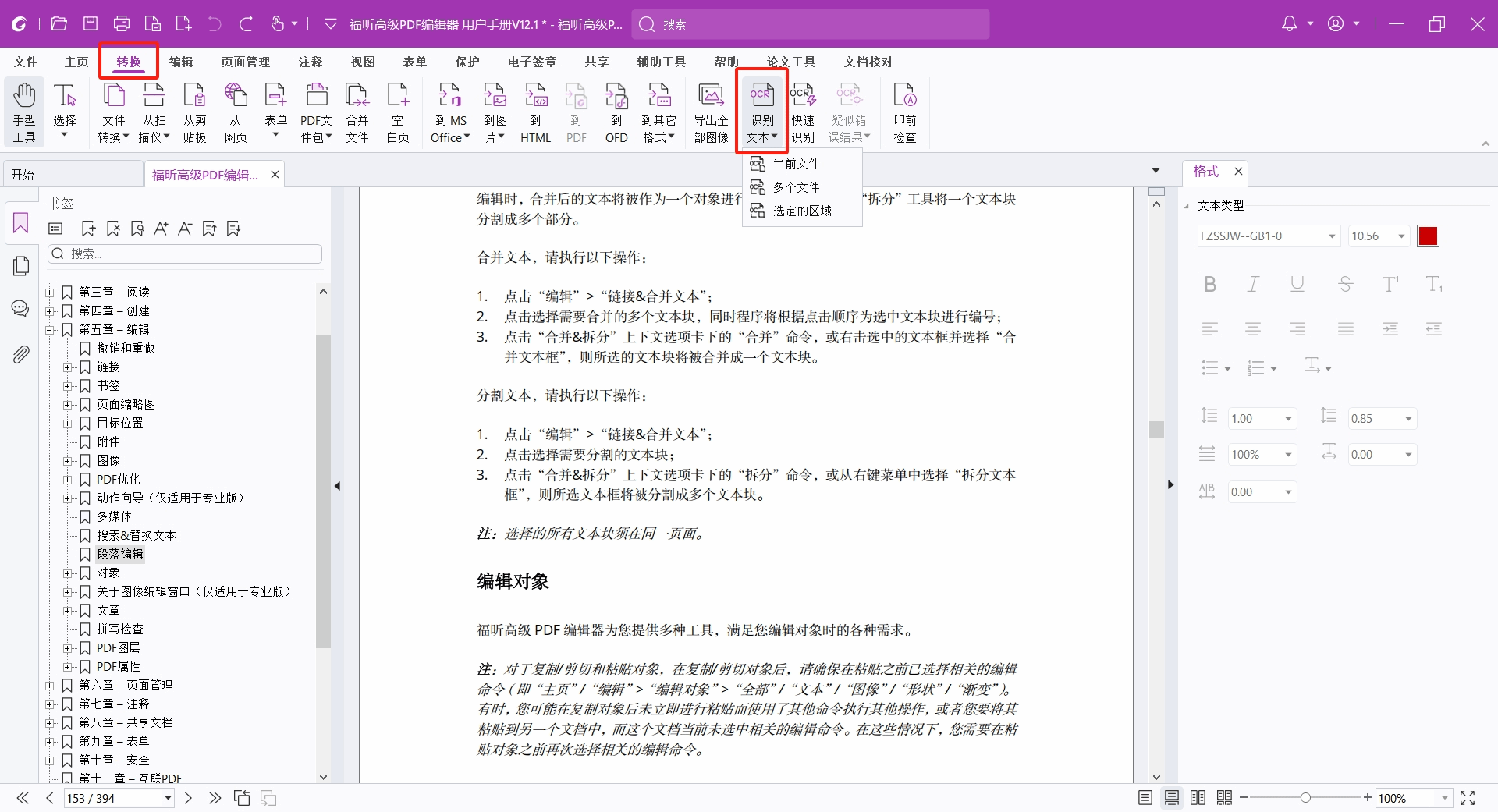Viewport: 1498px width, 812px height.
Task: Expand the 第六章 – 页面管理 bookmark
Action: (50, 686)
